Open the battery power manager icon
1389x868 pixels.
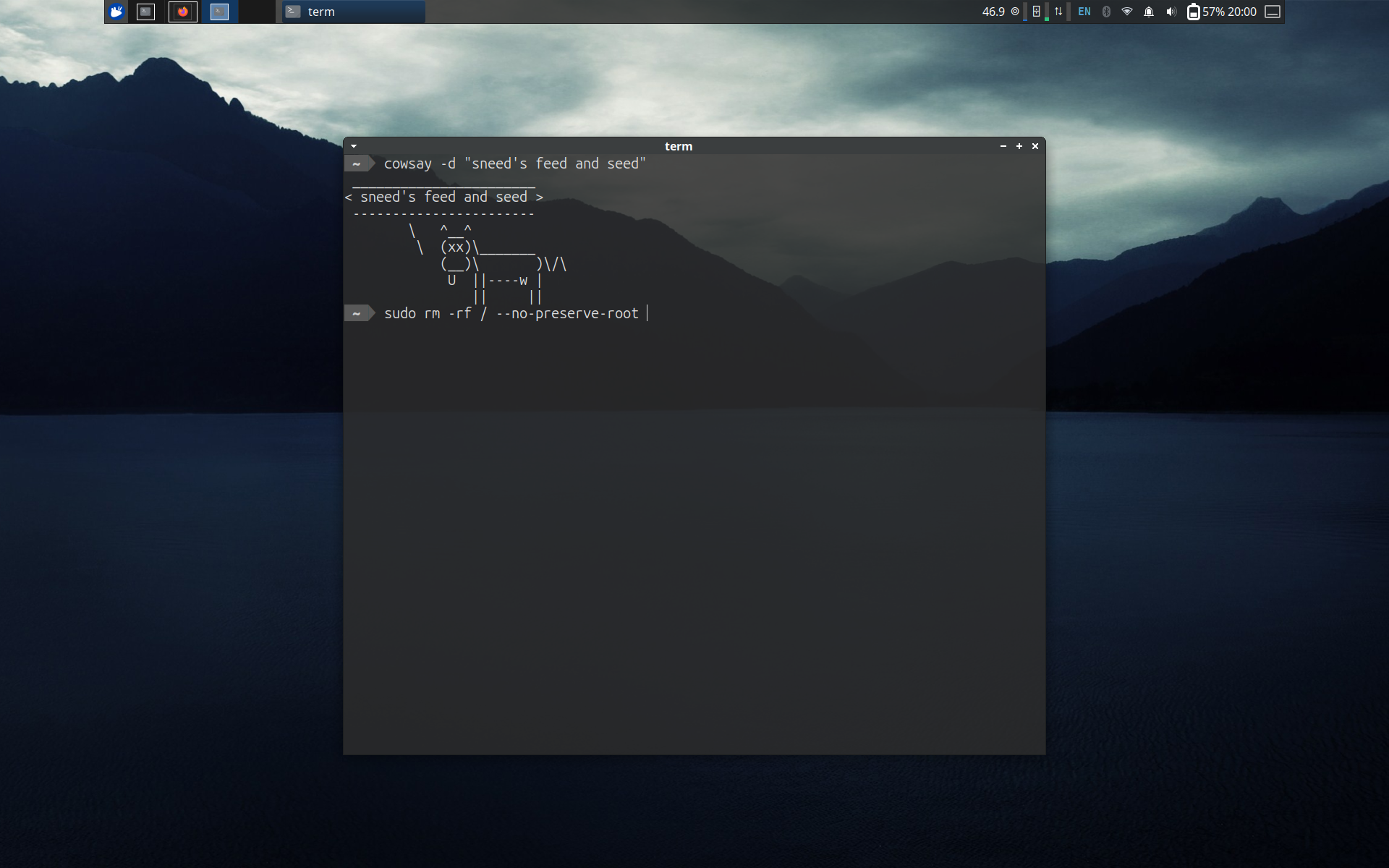(x=1194, y=12)
